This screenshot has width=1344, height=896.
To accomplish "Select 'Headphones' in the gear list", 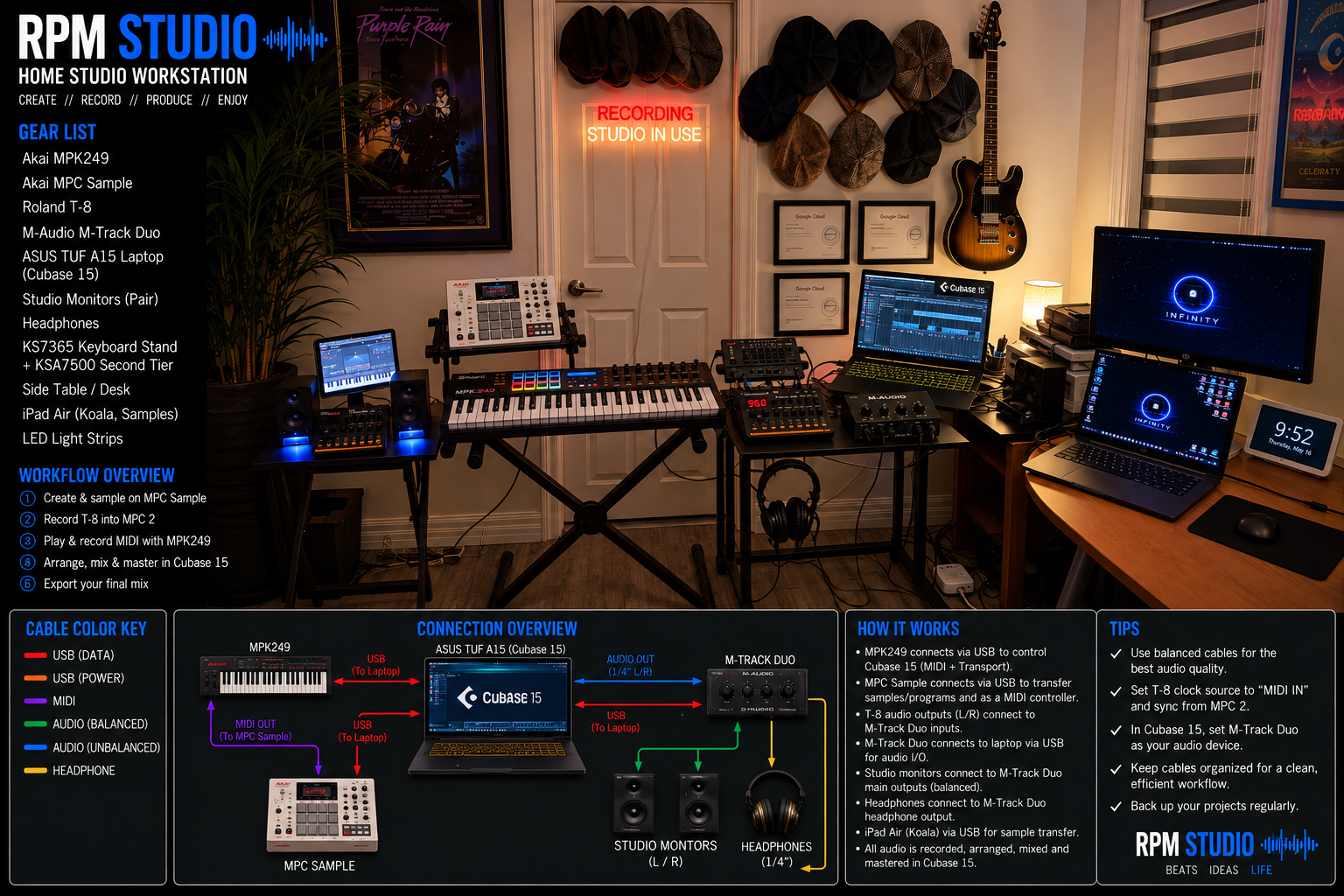I will pos(60,324).
